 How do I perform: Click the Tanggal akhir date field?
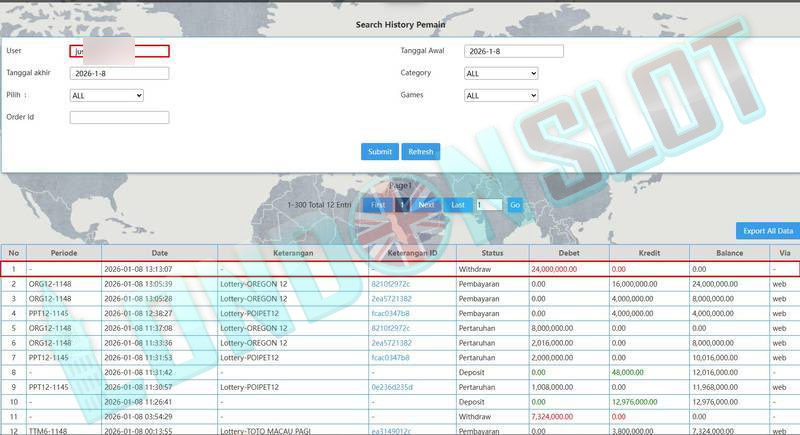[x=119, y=73]
